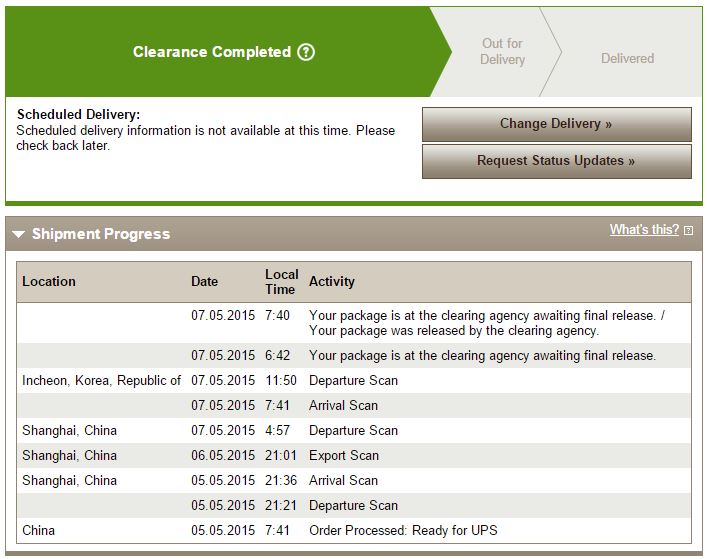Select the Order Processed: Ready for UPS row
Viewport: 707px width, 559px height.
(354, 530)
